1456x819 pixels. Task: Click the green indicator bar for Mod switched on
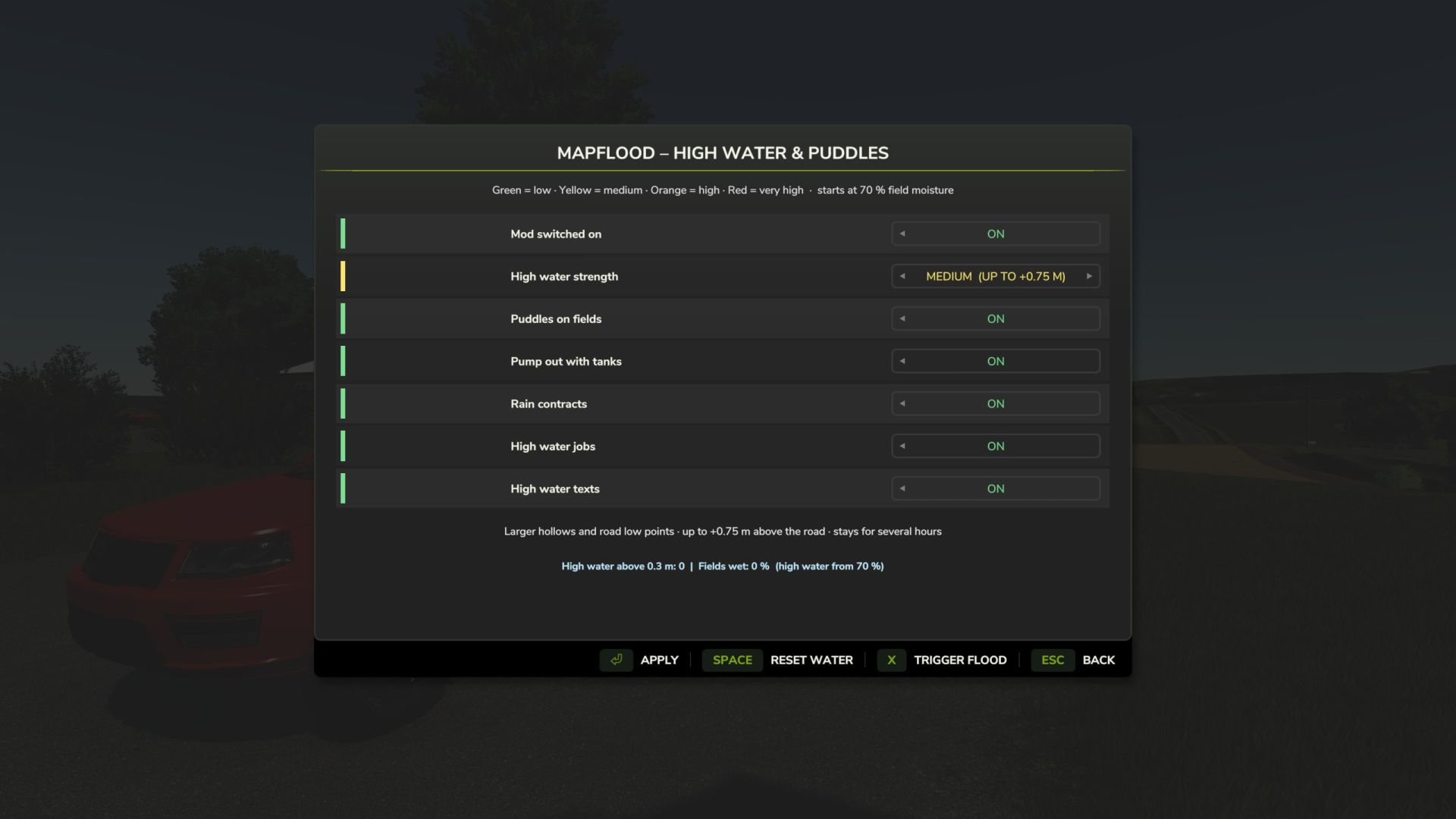[343, 234]
